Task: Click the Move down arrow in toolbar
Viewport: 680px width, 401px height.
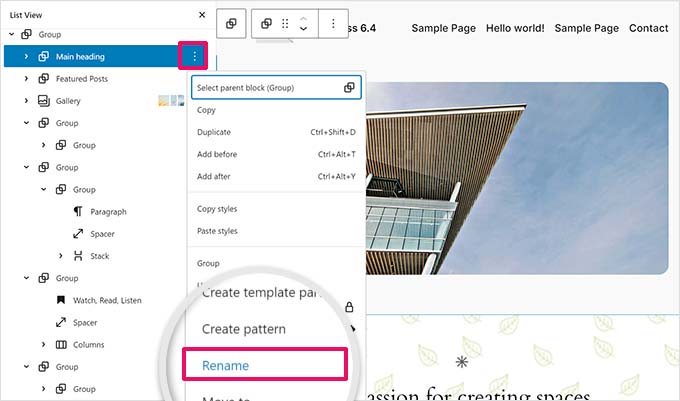Action: pyautogui.click(x=303, y=29)
